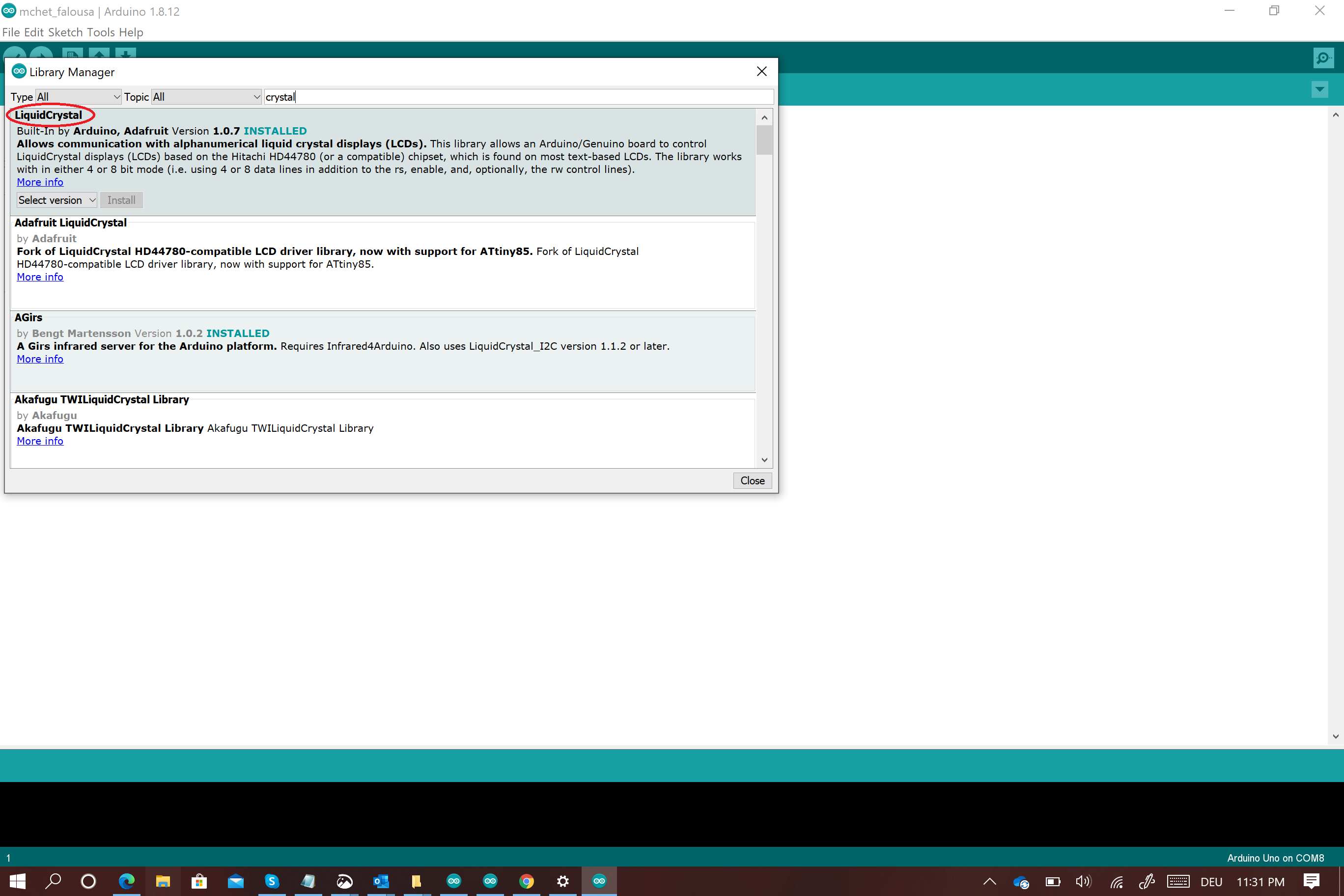Open the Topic filter dropdown

(x=206, y=97)
